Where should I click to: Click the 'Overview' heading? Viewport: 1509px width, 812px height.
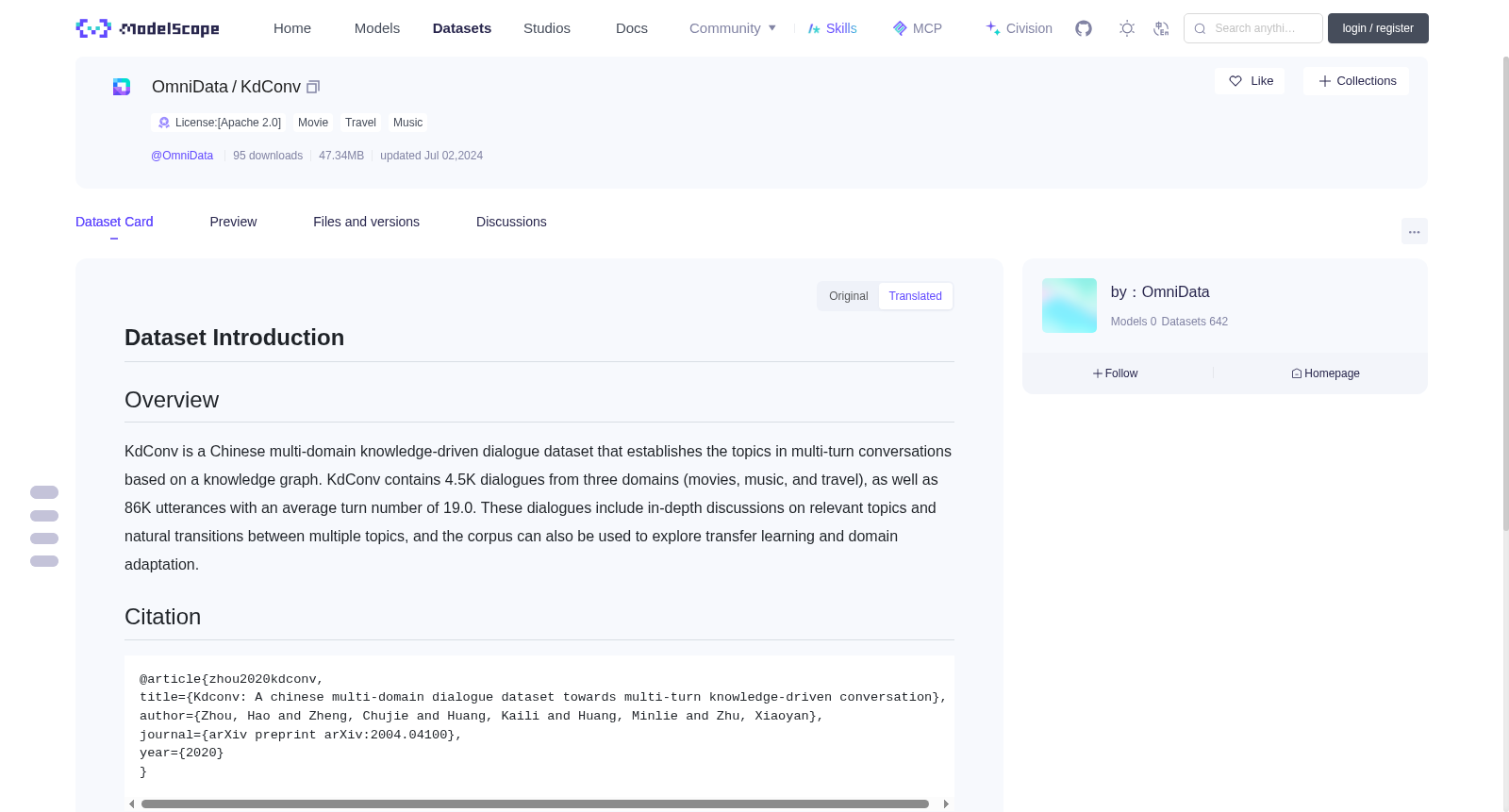[172, 400]
